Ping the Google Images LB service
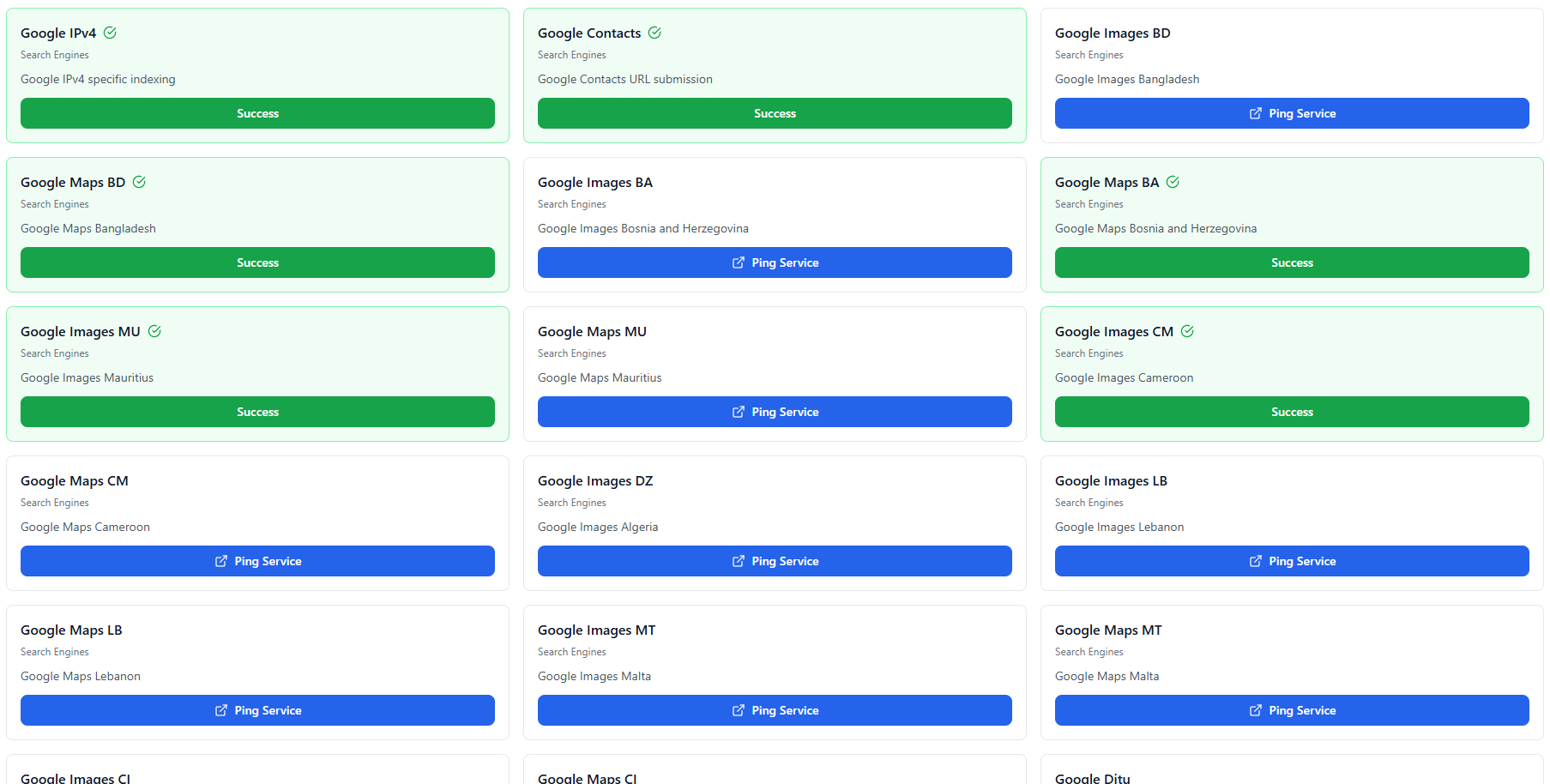The height and width of the screenshot is (784, 1550). (x=1291, y=561)
